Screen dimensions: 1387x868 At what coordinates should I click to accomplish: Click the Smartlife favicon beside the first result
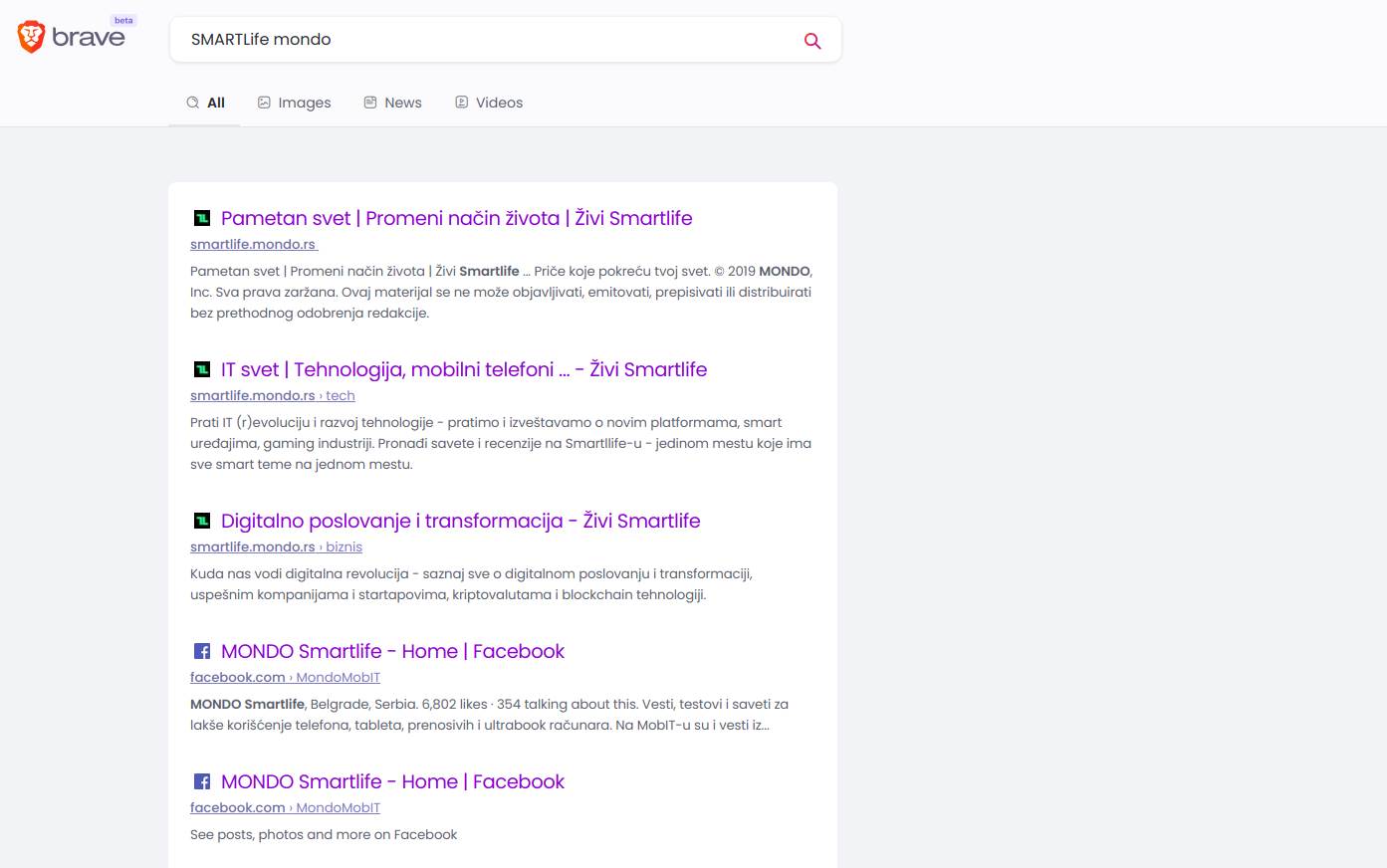202,217
